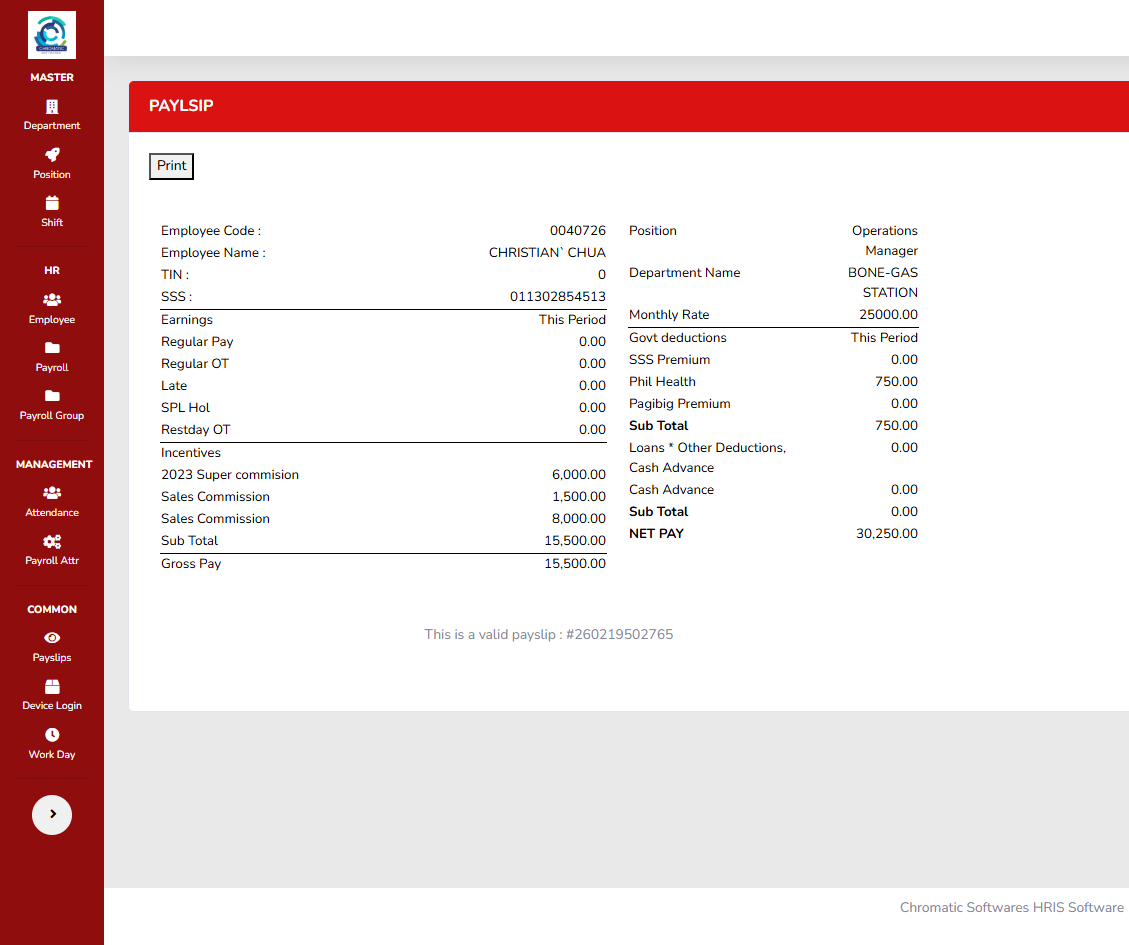View Payslips via the eye icon
The width and height of the screenshot is (1129, 945).
point(52,638)
